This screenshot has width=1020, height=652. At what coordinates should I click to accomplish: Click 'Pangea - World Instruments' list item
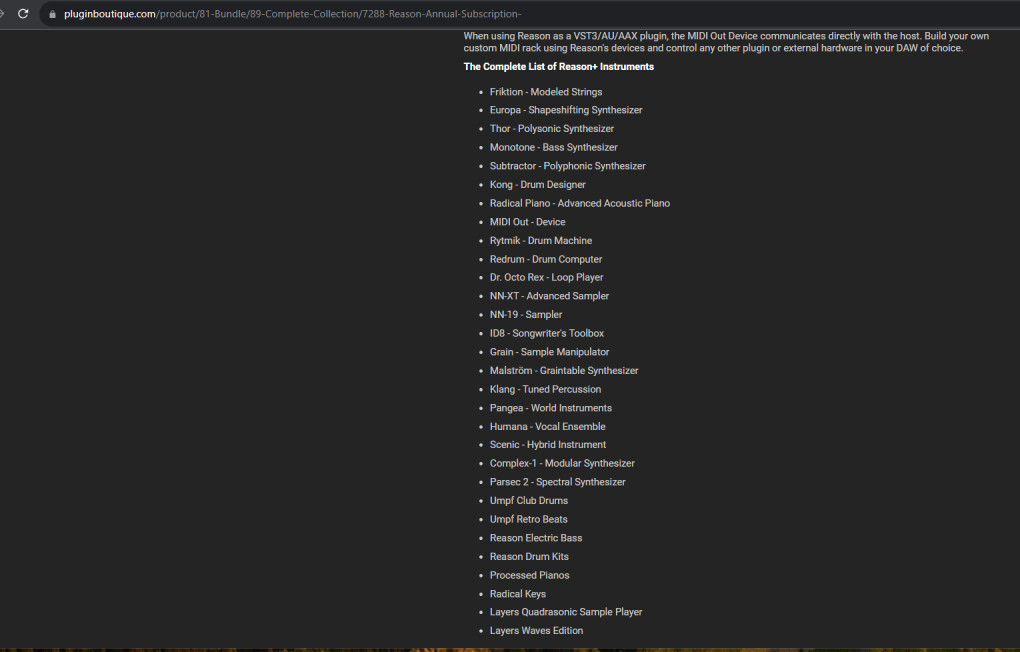551,408
